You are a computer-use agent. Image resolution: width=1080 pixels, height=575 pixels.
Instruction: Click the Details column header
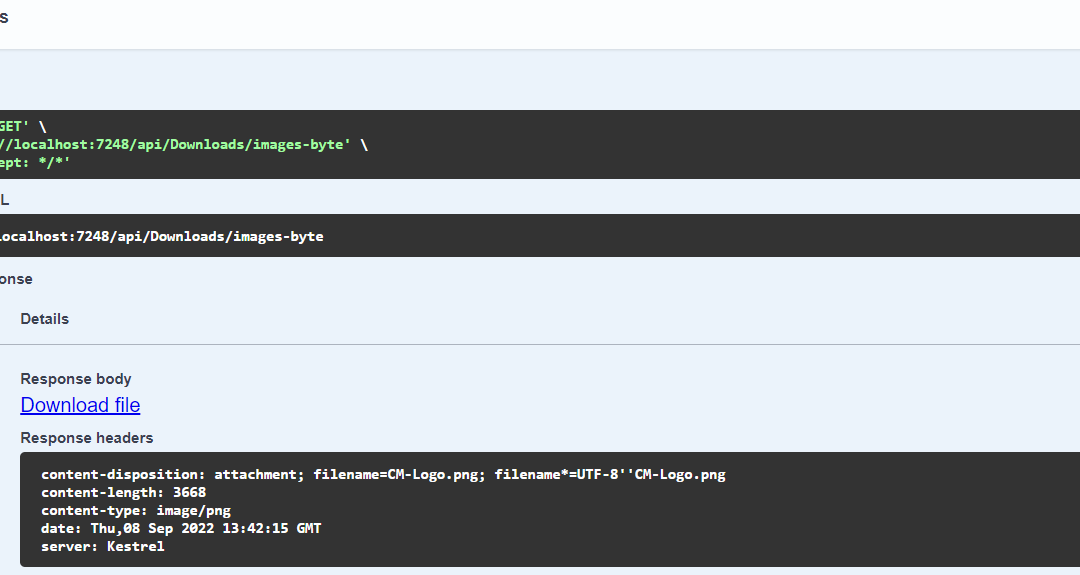(x=45, y=319)
